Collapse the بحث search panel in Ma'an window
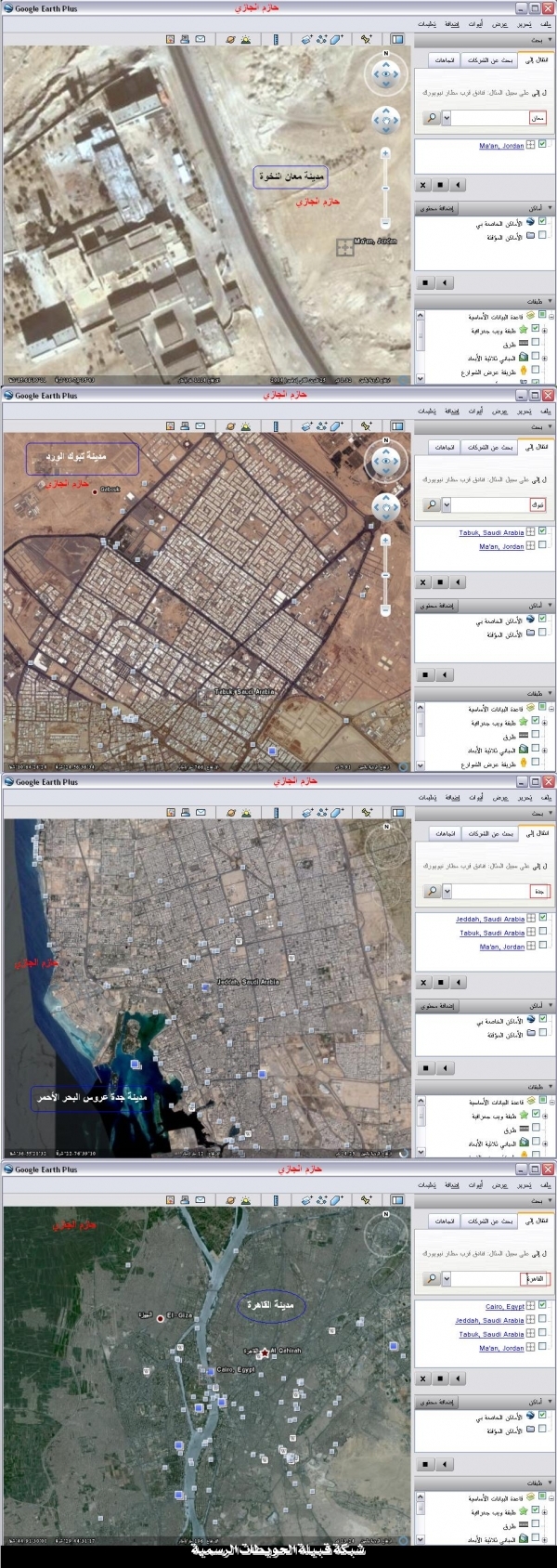This screenshot has width=557, height=1568. coord(550,41)
